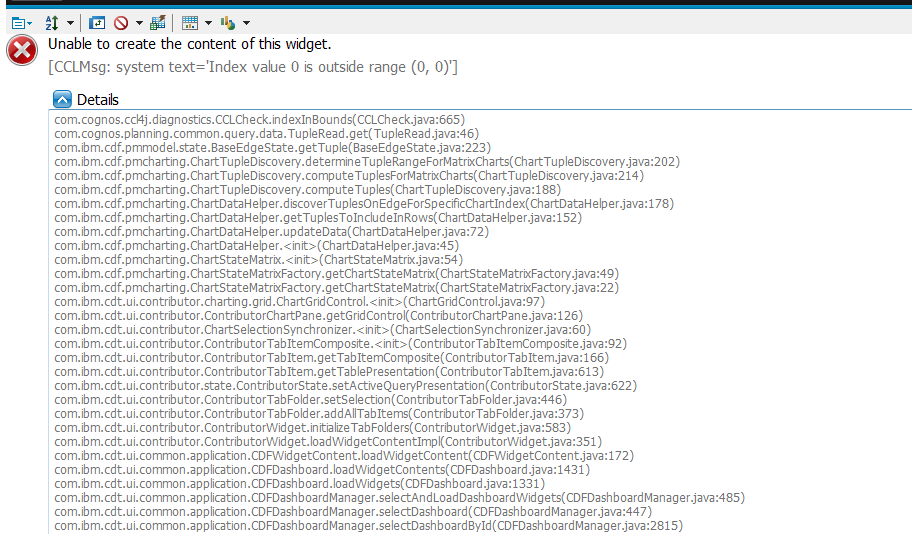Select the getTuplesToIncludeInRows stack line
Image resolution: width=912 pixels, height=534 pixels.
click(318, 218)
